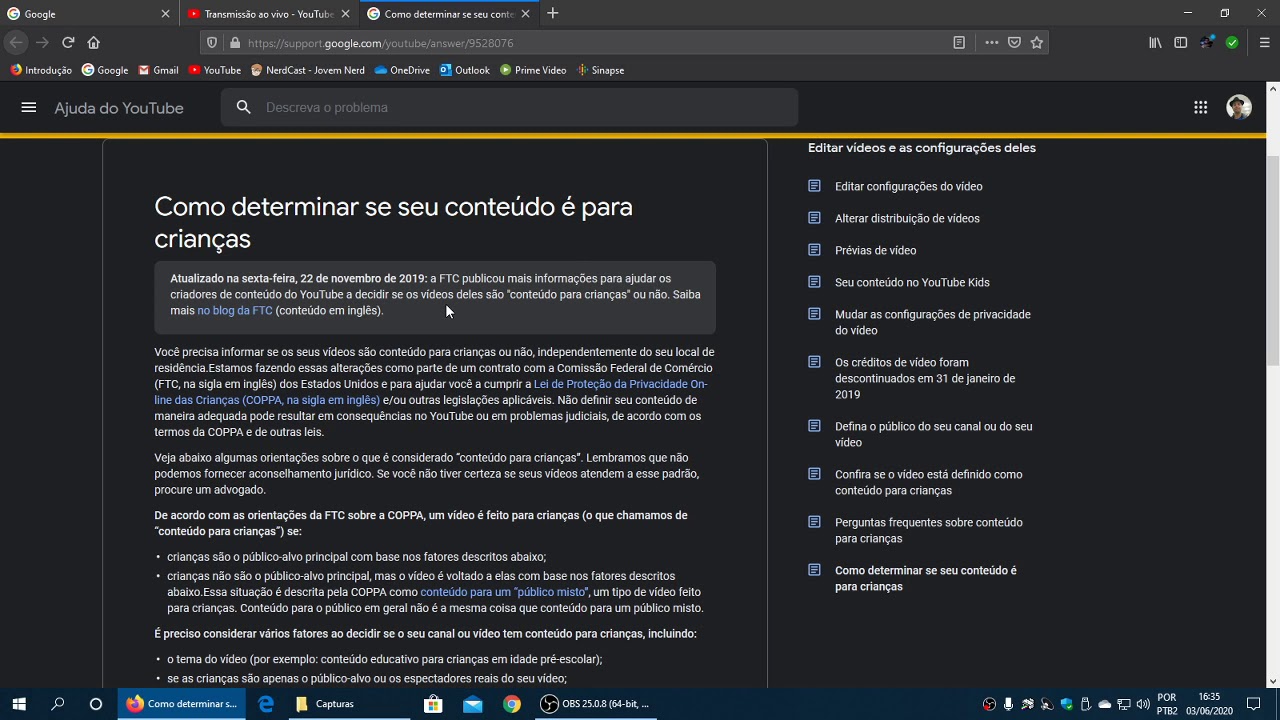
Task: Open Defina o público do seu canal article
Action: click(x=934, y=434)
